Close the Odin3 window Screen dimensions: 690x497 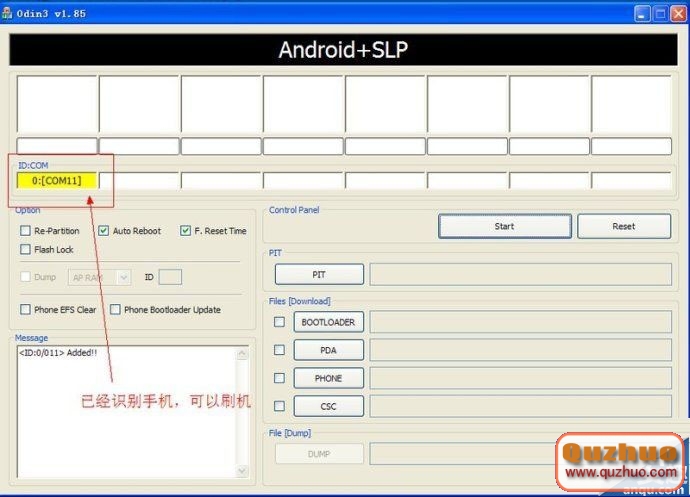678,14
